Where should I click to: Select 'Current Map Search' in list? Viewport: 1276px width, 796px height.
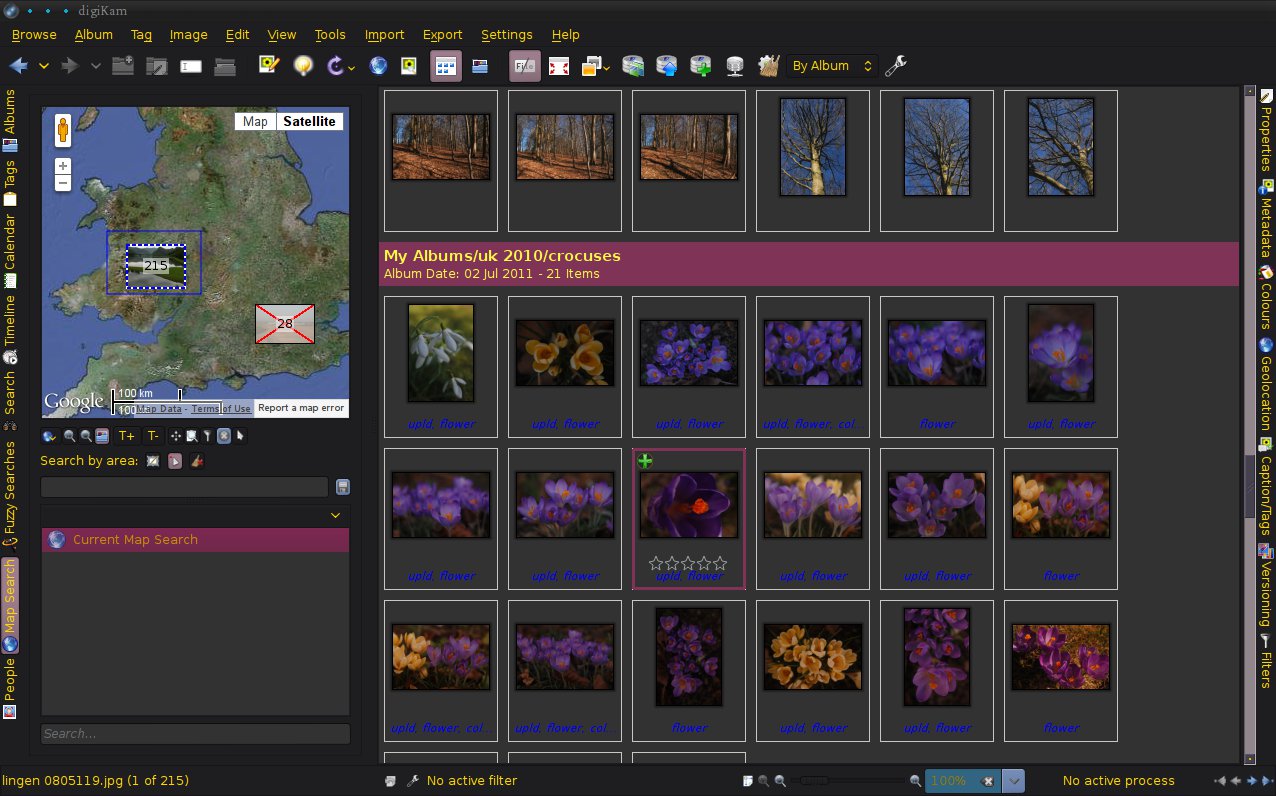pos(195,540)
